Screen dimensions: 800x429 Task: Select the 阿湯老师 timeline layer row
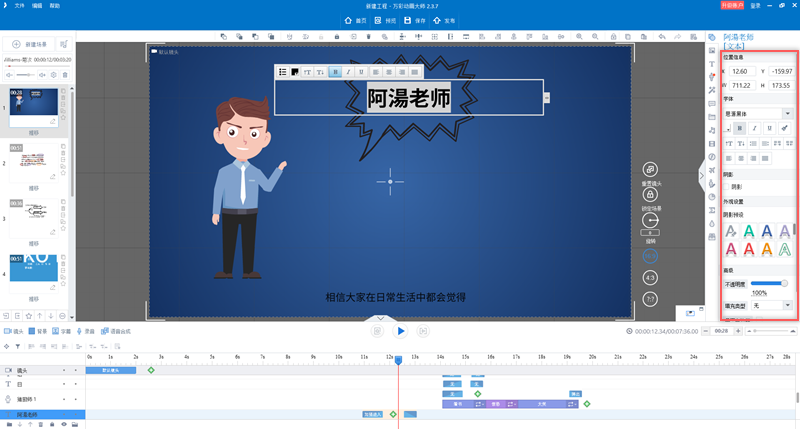[43, 414]
